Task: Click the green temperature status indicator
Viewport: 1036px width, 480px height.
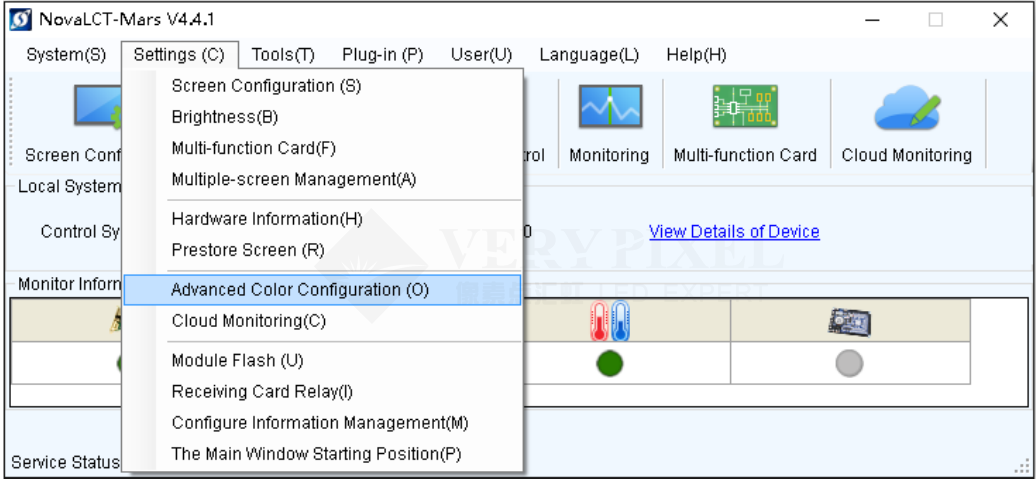Action: [x=610, y=364]
